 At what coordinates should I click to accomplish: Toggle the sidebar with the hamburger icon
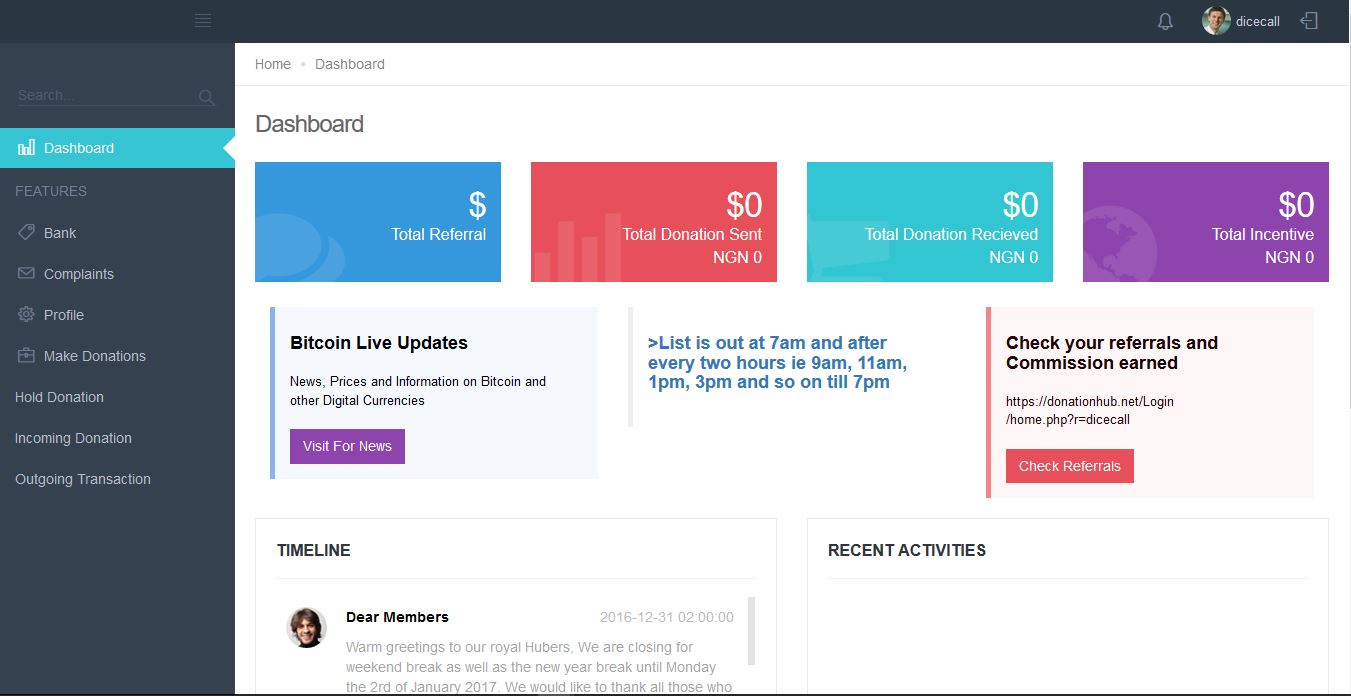203,19
